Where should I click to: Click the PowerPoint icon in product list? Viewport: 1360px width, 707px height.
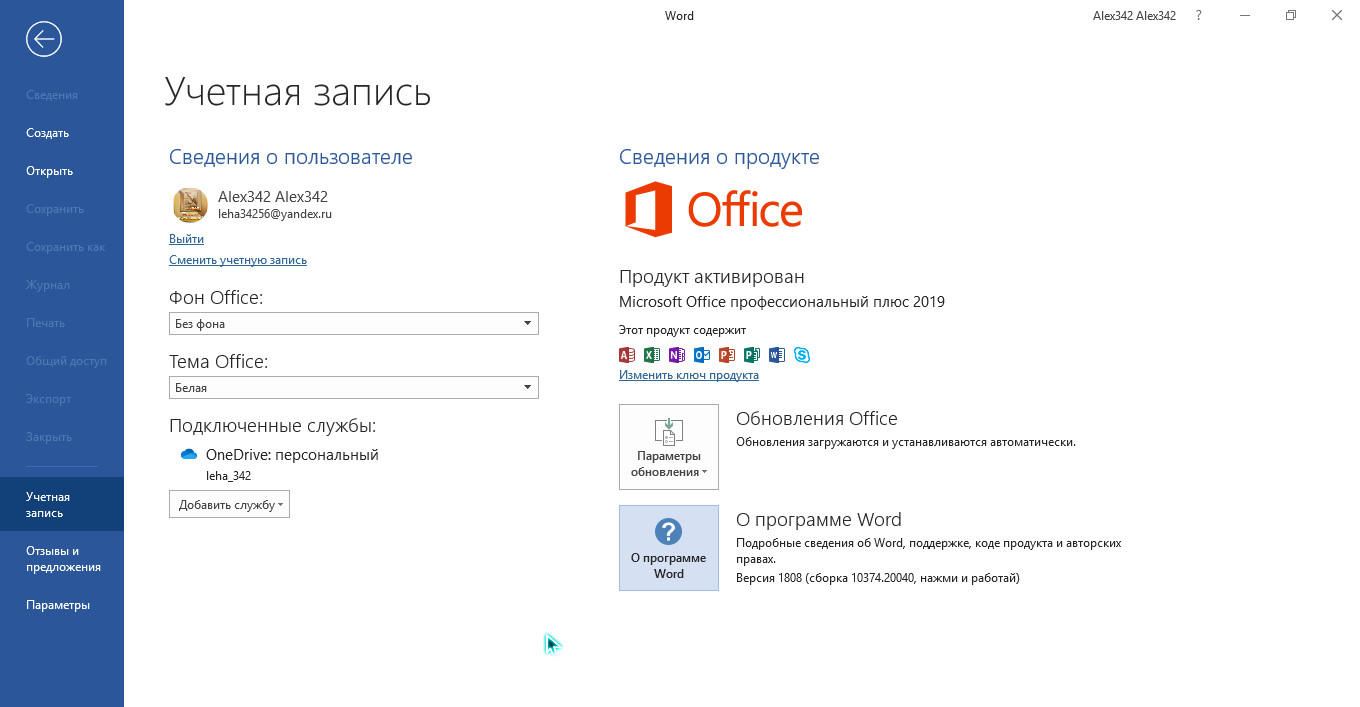(x=727, y=355)
